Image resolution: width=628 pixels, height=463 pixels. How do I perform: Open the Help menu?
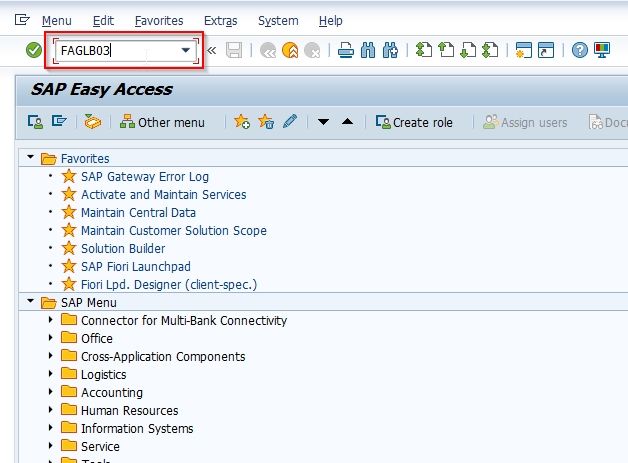[330, 20]
